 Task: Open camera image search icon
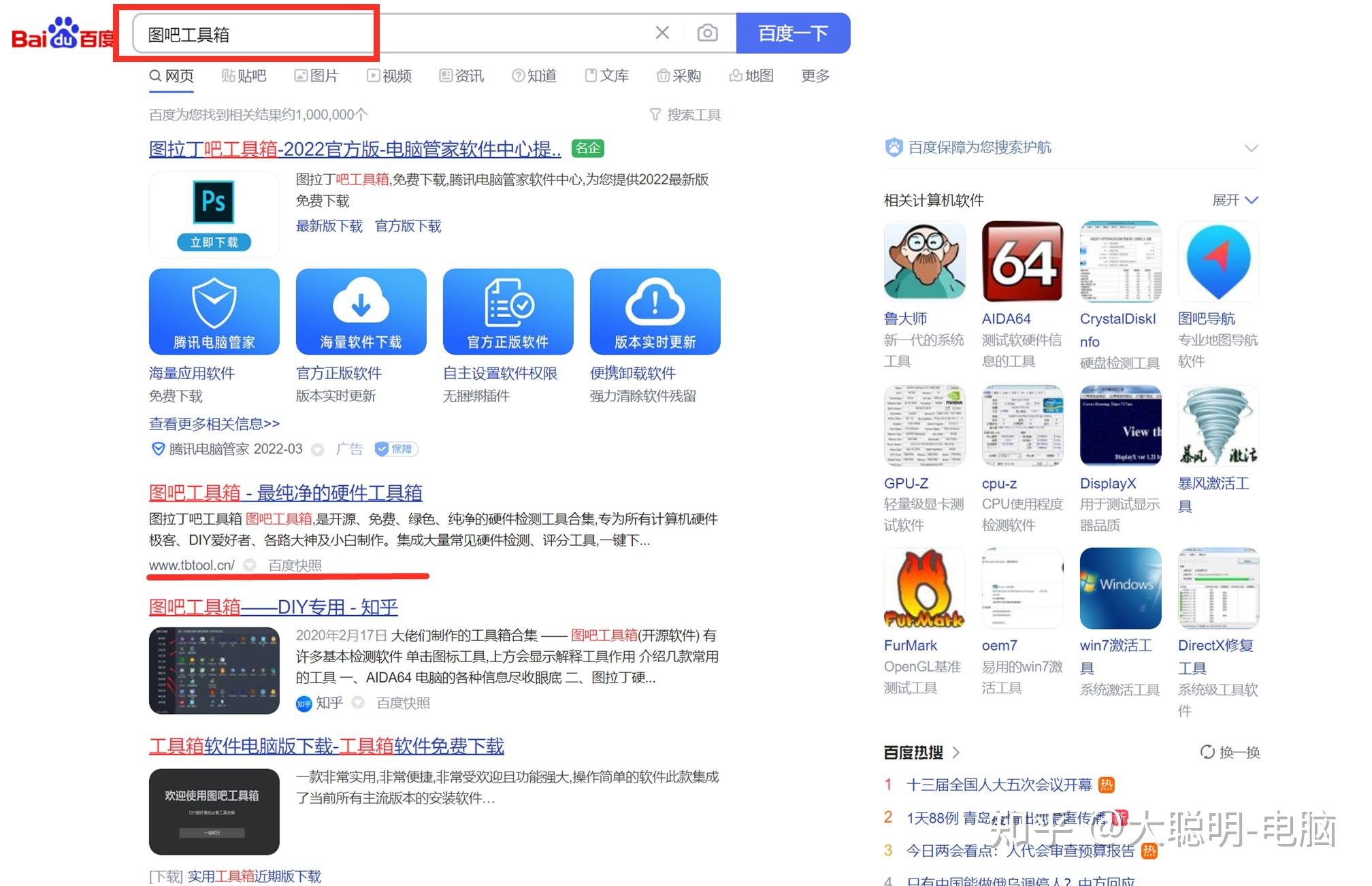click(x=708, y=33)
